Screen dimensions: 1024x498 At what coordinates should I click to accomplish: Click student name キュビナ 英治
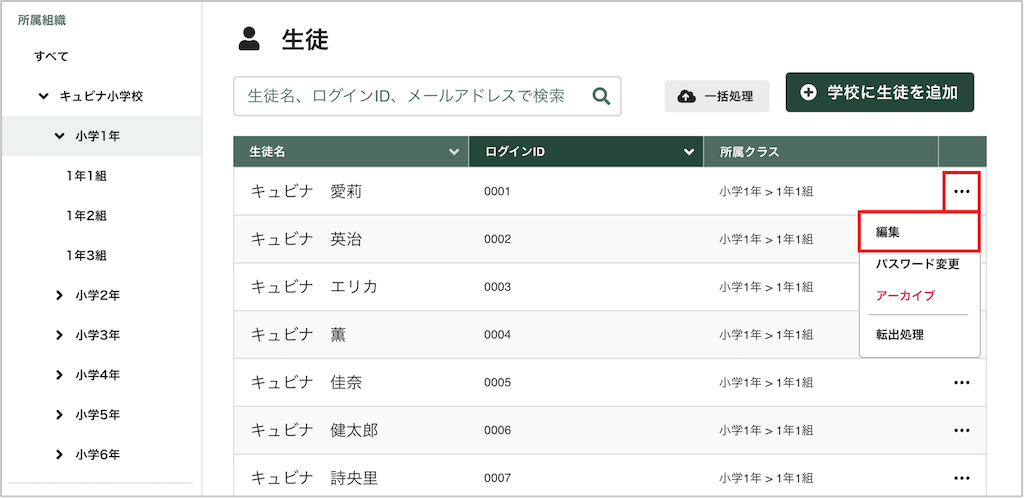tap(306, 240)
